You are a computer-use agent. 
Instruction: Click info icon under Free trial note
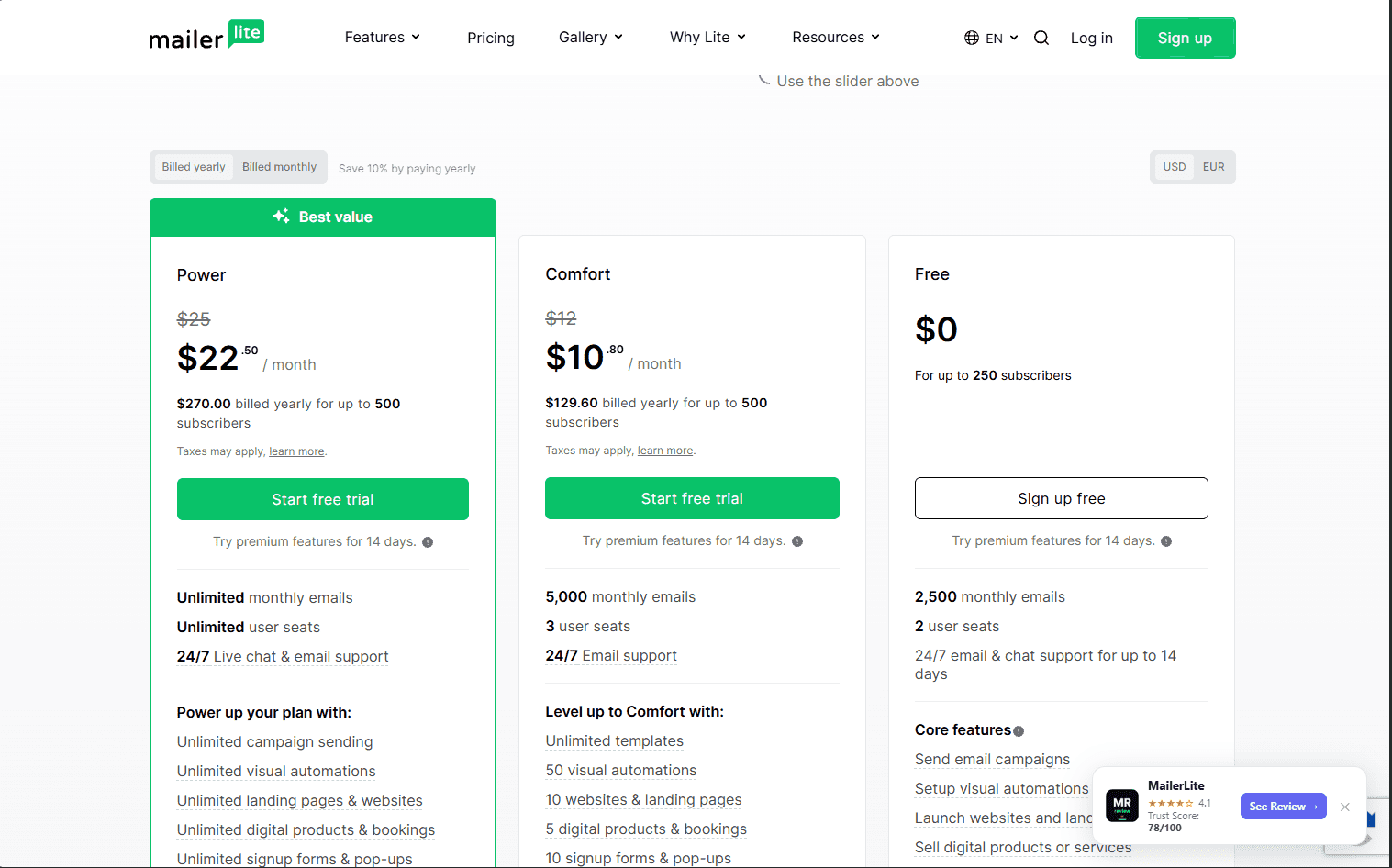coord(1166,541)
